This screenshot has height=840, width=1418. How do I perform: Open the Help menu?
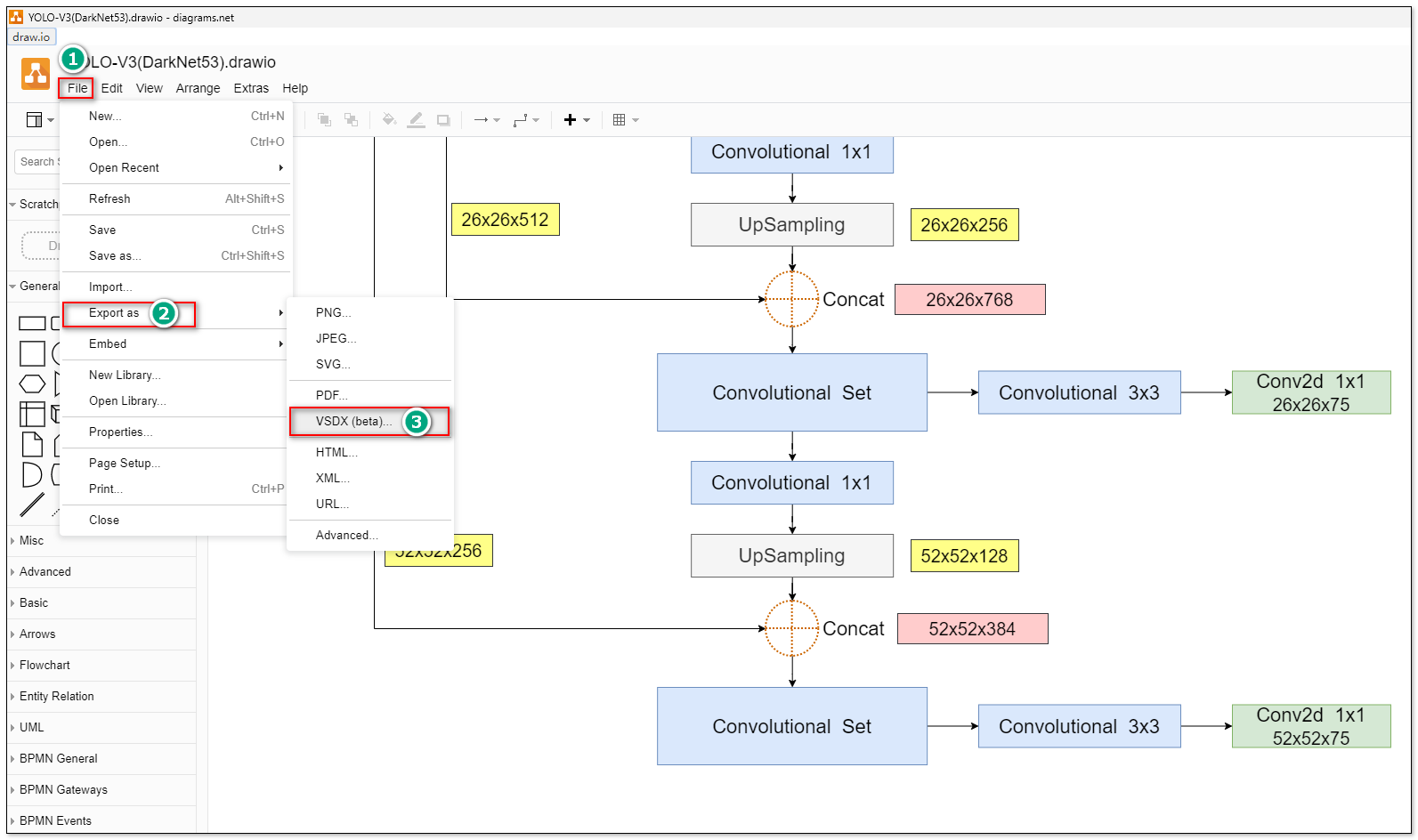point(295,88)
